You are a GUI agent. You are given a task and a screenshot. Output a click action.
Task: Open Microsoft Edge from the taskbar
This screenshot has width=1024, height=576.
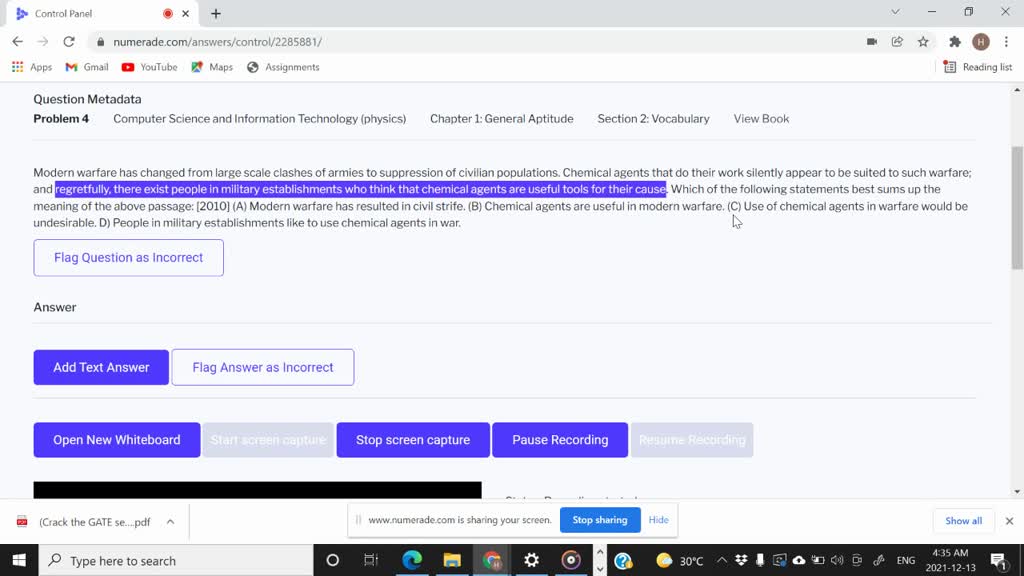pos(412,560)
